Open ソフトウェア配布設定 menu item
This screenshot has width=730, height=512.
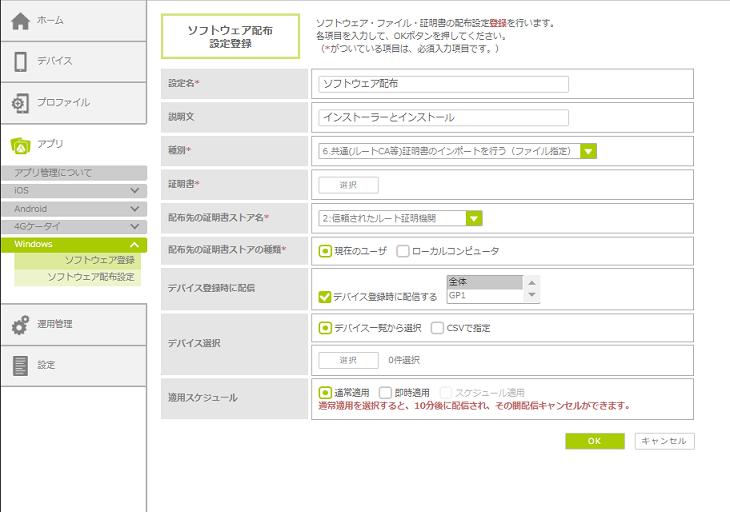point(90,276)
